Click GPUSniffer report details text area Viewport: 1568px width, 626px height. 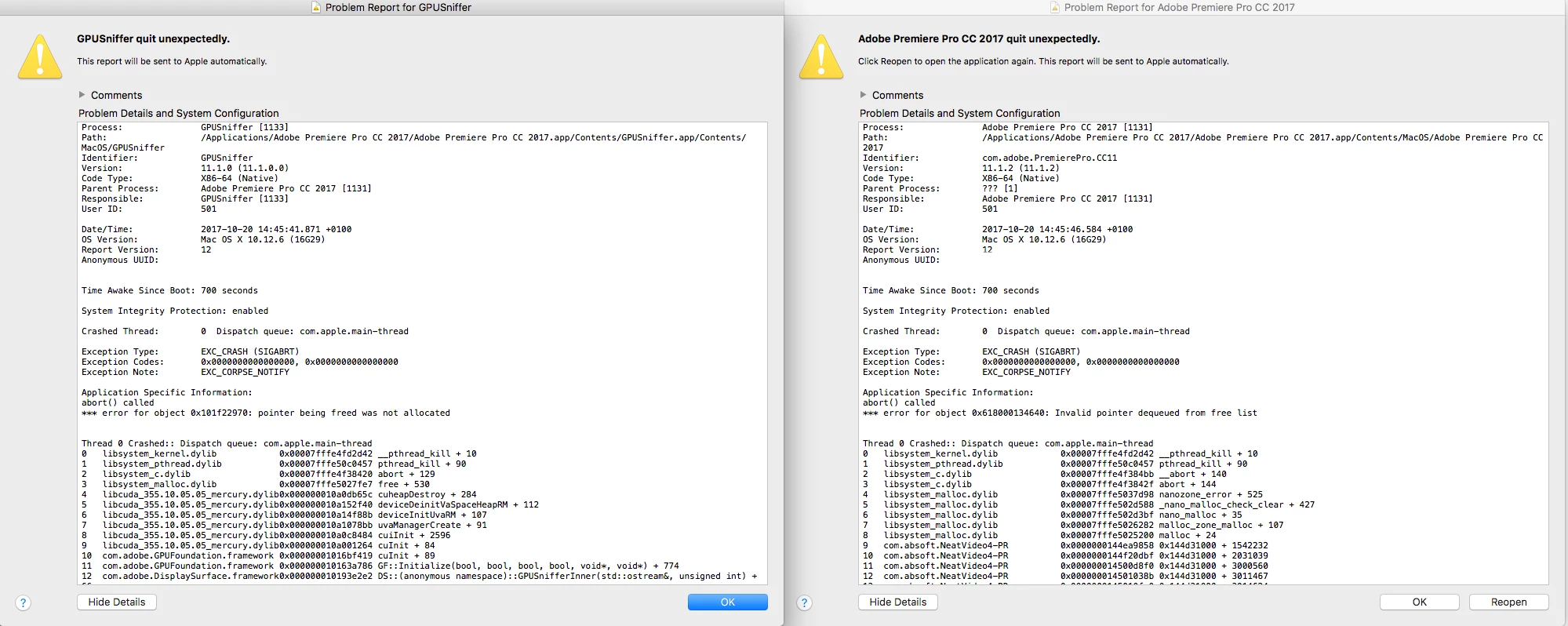(x=423, y=353)
